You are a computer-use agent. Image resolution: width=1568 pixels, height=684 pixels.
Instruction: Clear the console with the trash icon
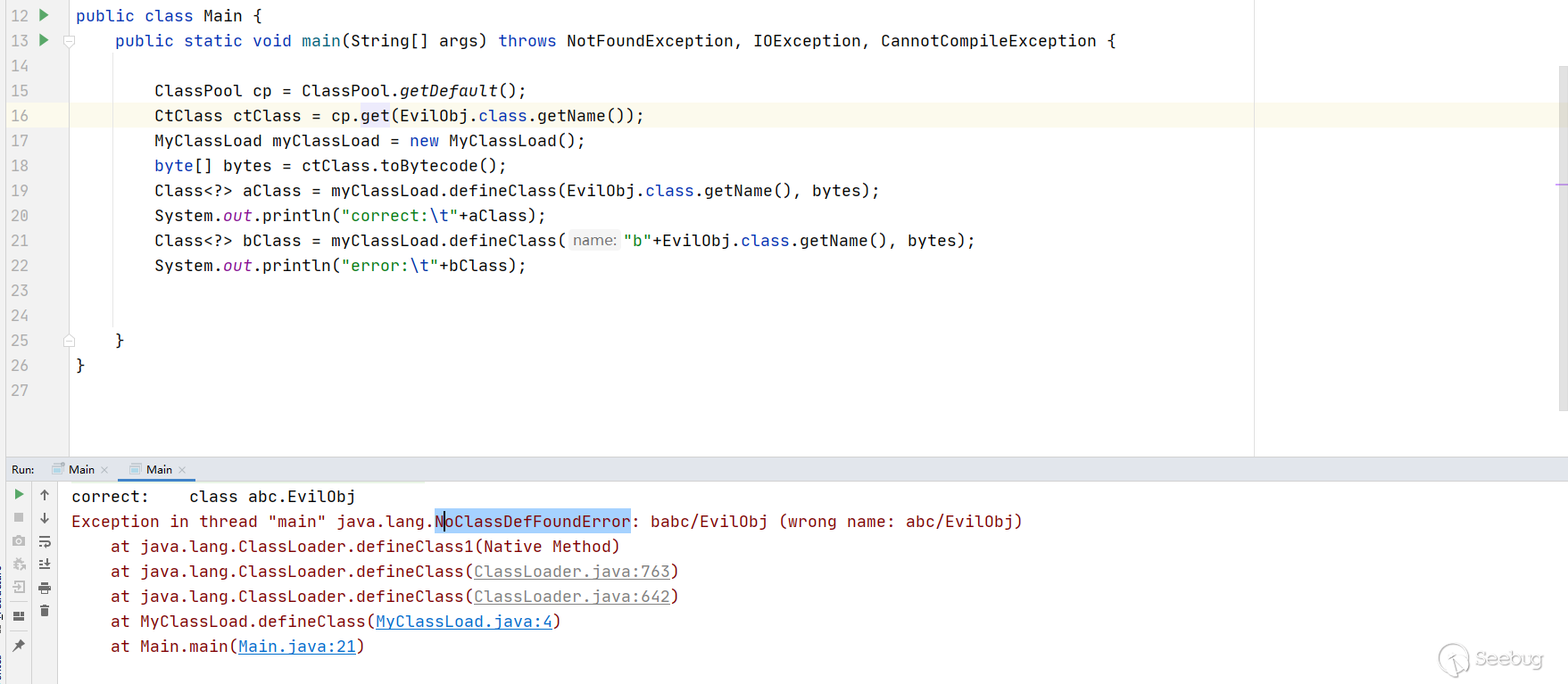(45, 611)
